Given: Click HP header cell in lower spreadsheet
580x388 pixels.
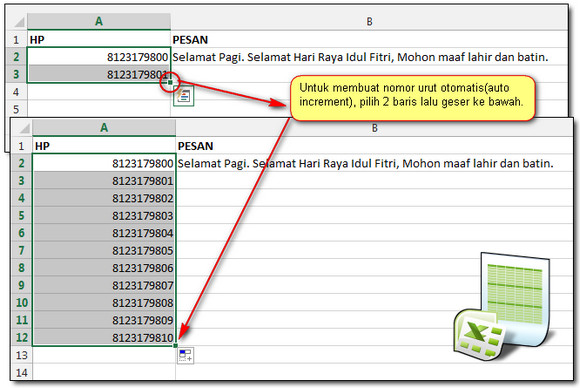Looking at the screenshot, I should tap(104, 146).
